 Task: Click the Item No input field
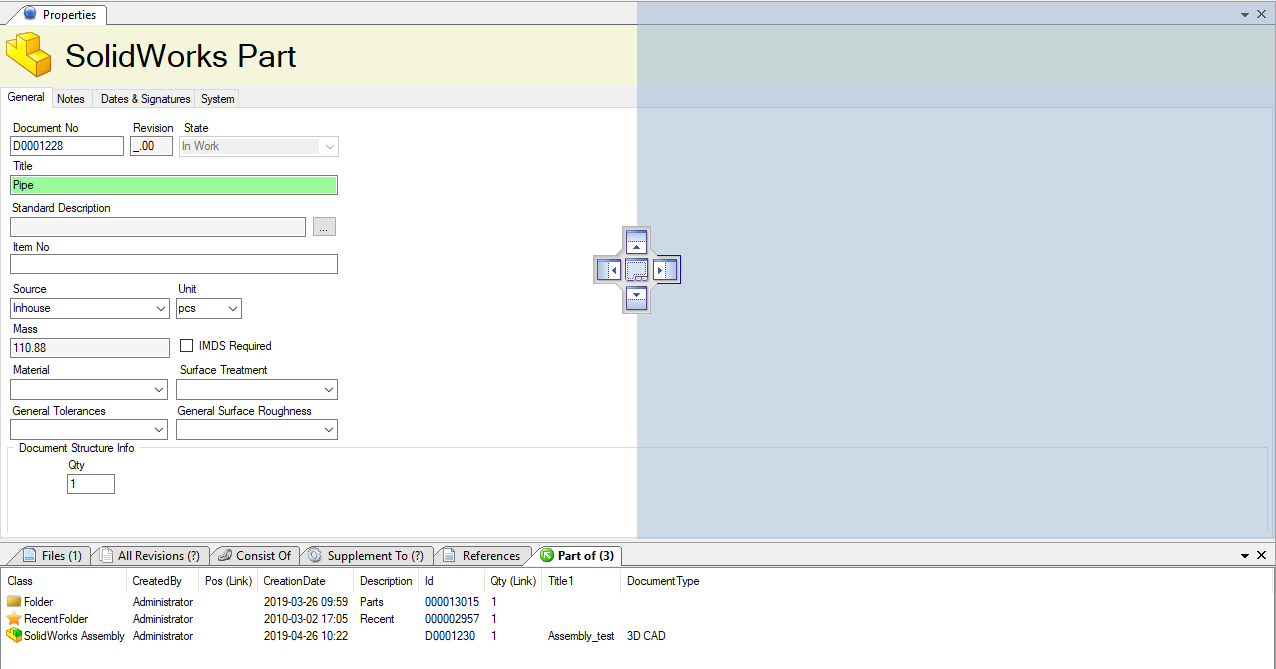tap(174, 264)
